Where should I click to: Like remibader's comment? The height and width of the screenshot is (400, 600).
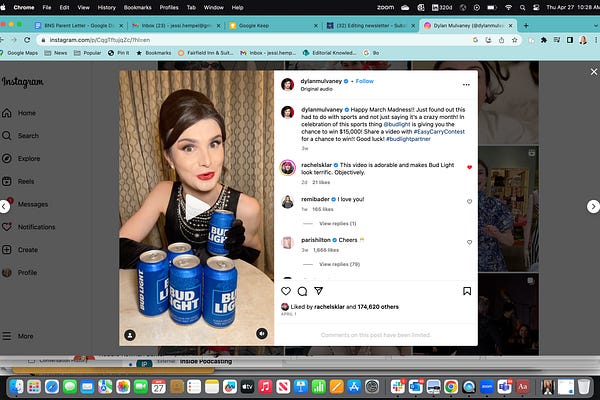[x=470, y=201]
